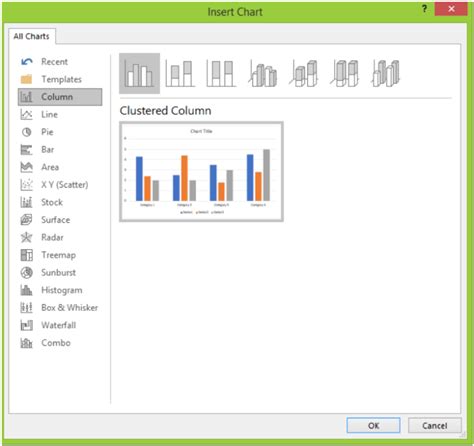474x446 pixels.
Task: Switch to the All Charts tab
Action: [x=32, y=36]
